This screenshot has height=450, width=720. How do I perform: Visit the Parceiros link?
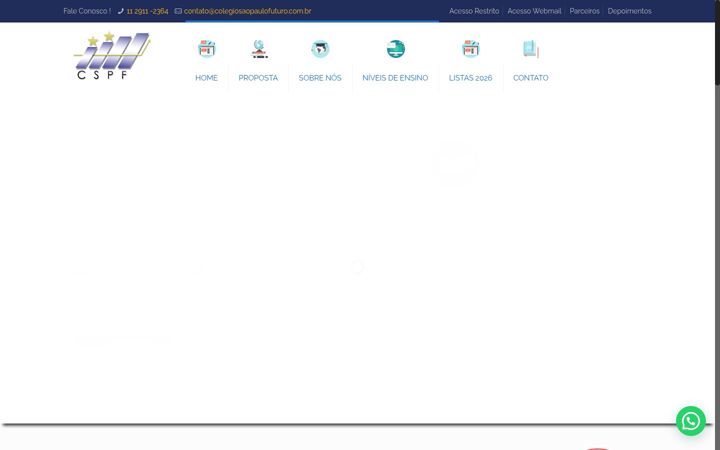click(x=585, y=11)
